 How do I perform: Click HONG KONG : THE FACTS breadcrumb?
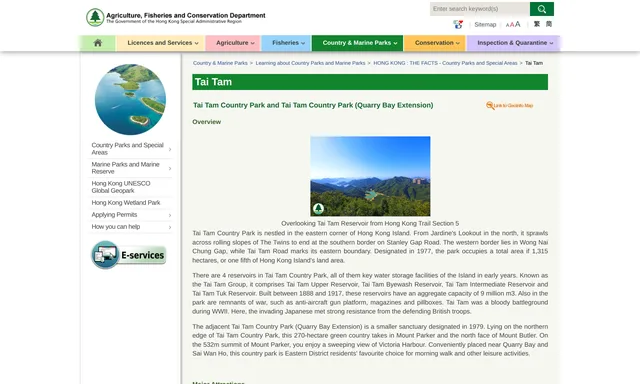pyautogui.click(x=445, y=63)
